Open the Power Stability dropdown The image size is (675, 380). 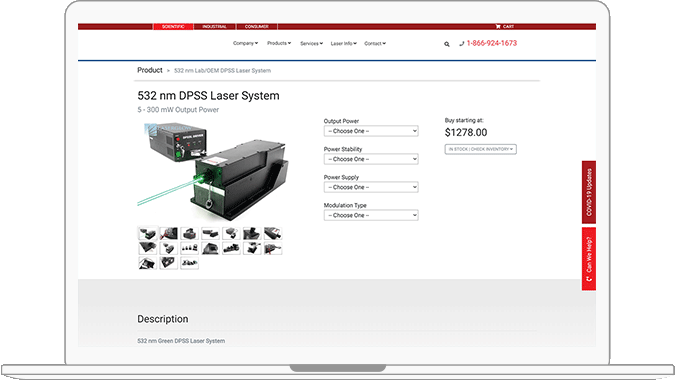[x=371, y=159]
